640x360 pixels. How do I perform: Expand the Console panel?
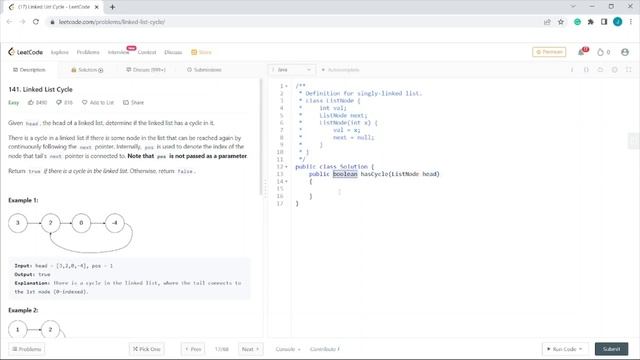click(x=288, y=349)
